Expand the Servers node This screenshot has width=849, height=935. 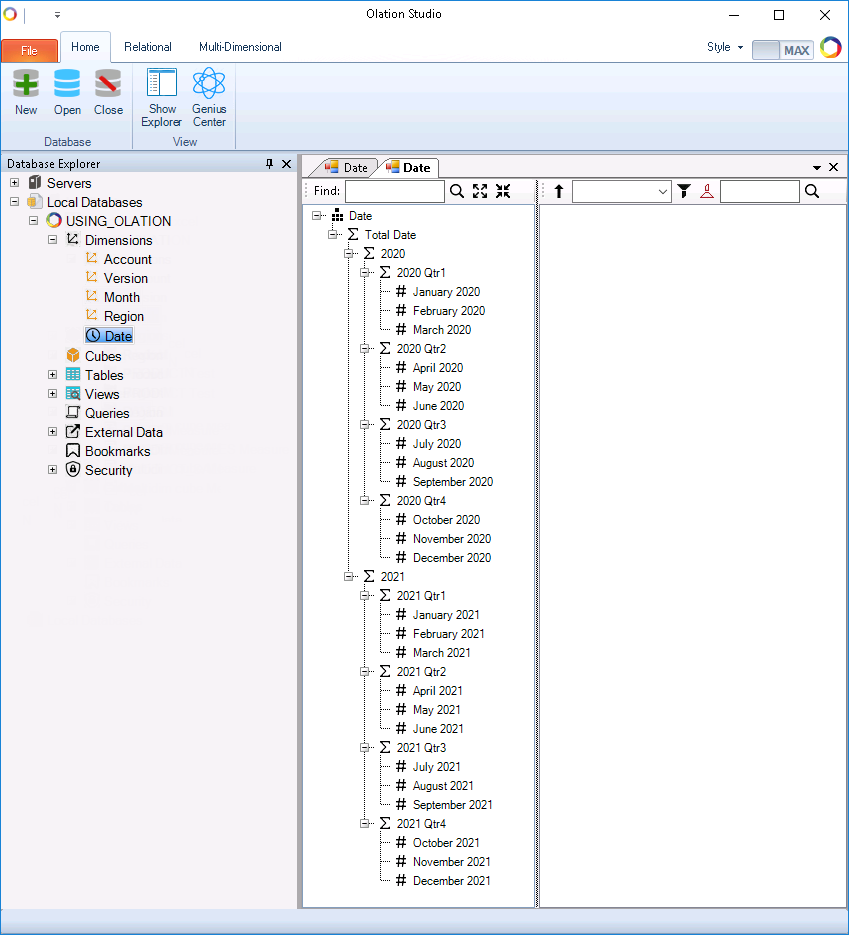click(x=14, y=182)
